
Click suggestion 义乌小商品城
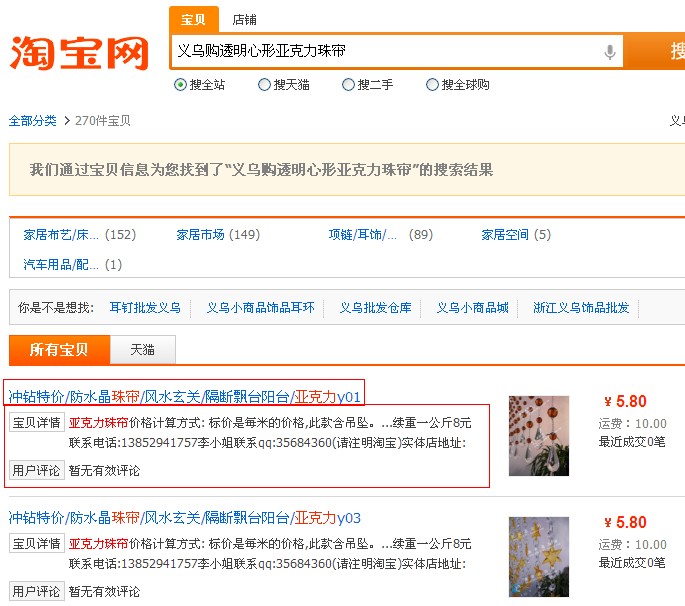tap(473, 308)
